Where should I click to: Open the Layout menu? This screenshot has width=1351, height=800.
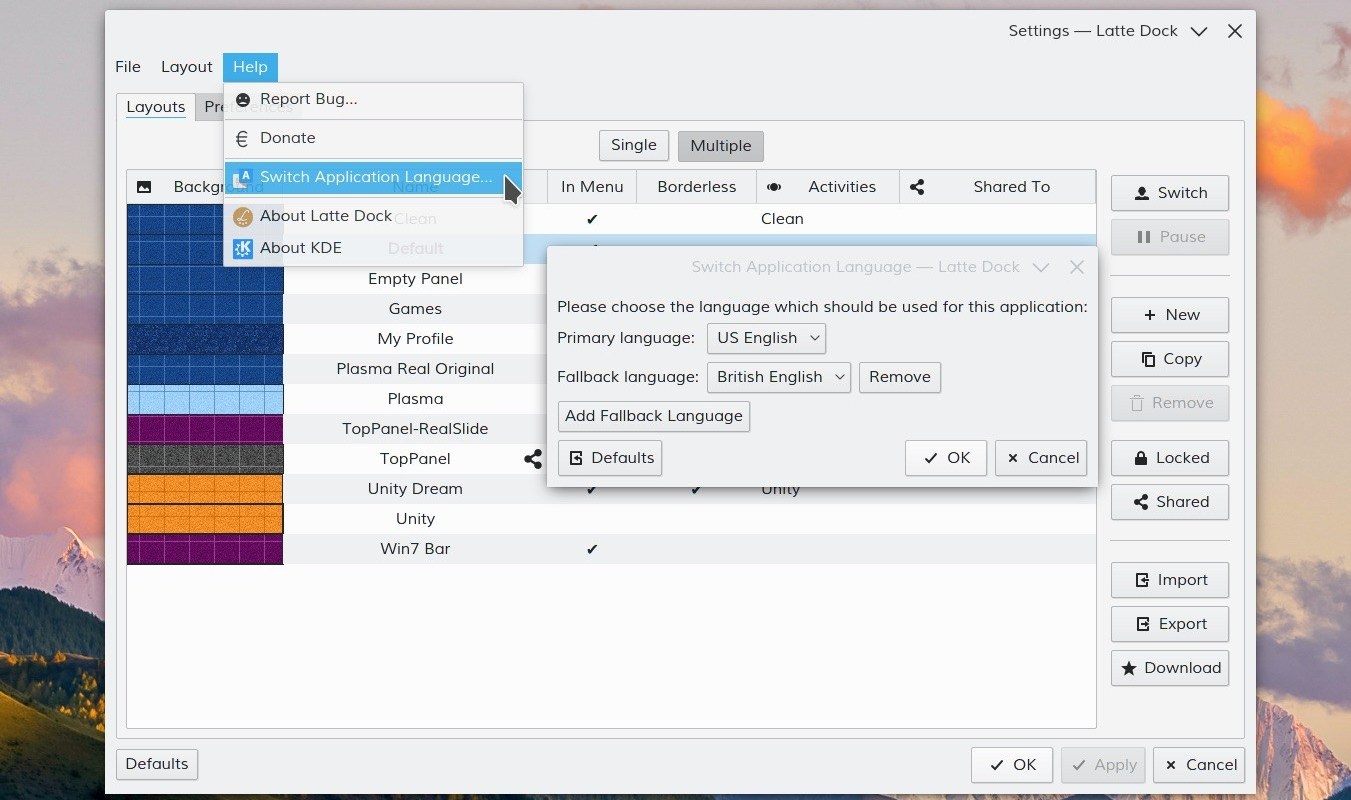click(187, 67)
